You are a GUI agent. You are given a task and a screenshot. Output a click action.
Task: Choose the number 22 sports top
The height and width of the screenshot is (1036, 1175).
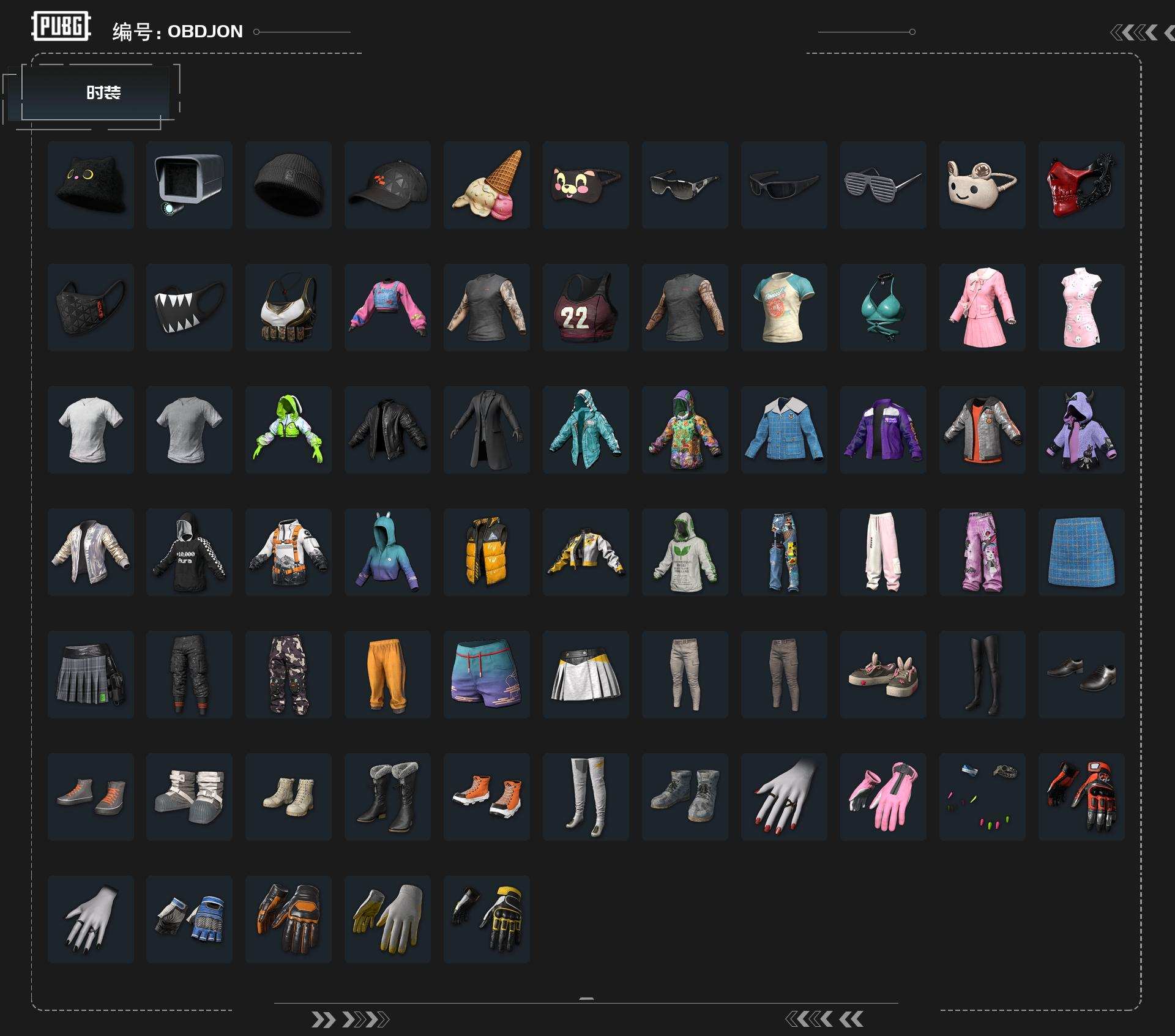(x=586, y=307)
